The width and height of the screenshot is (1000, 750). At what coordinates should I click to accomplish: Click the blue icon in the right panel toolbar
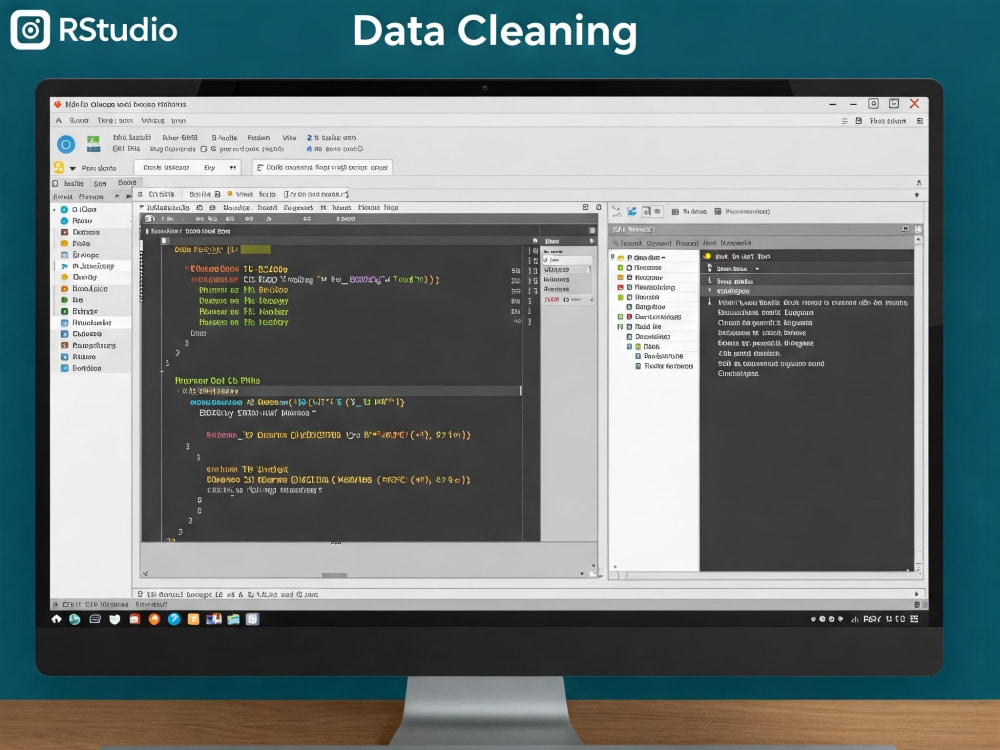(x=631, y=212)
